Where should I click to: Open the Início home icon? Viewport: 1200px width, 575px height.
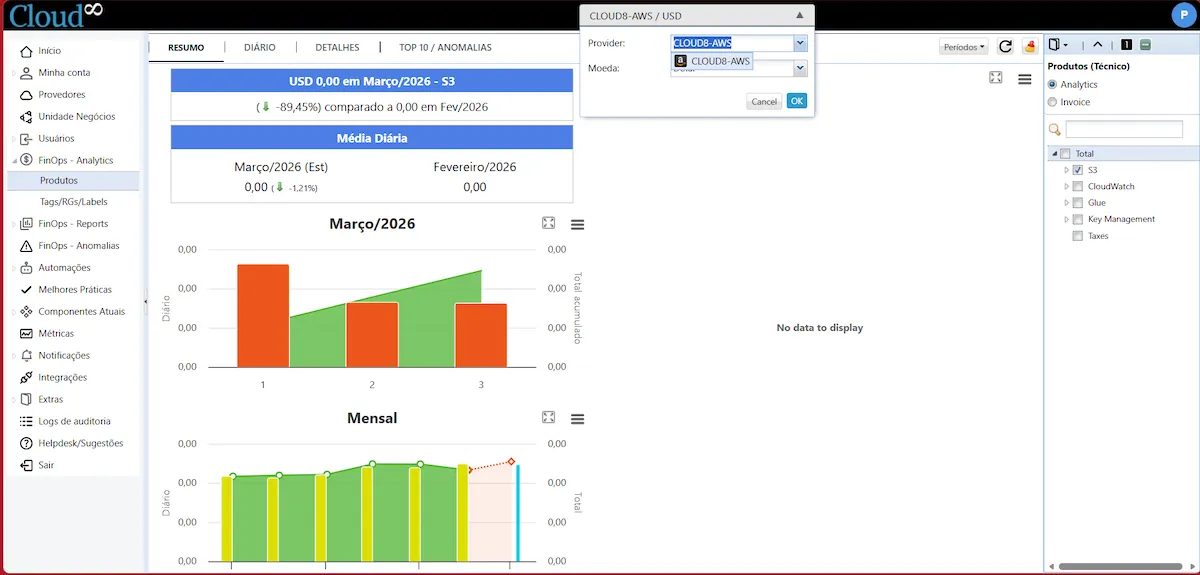click(26, 51)
